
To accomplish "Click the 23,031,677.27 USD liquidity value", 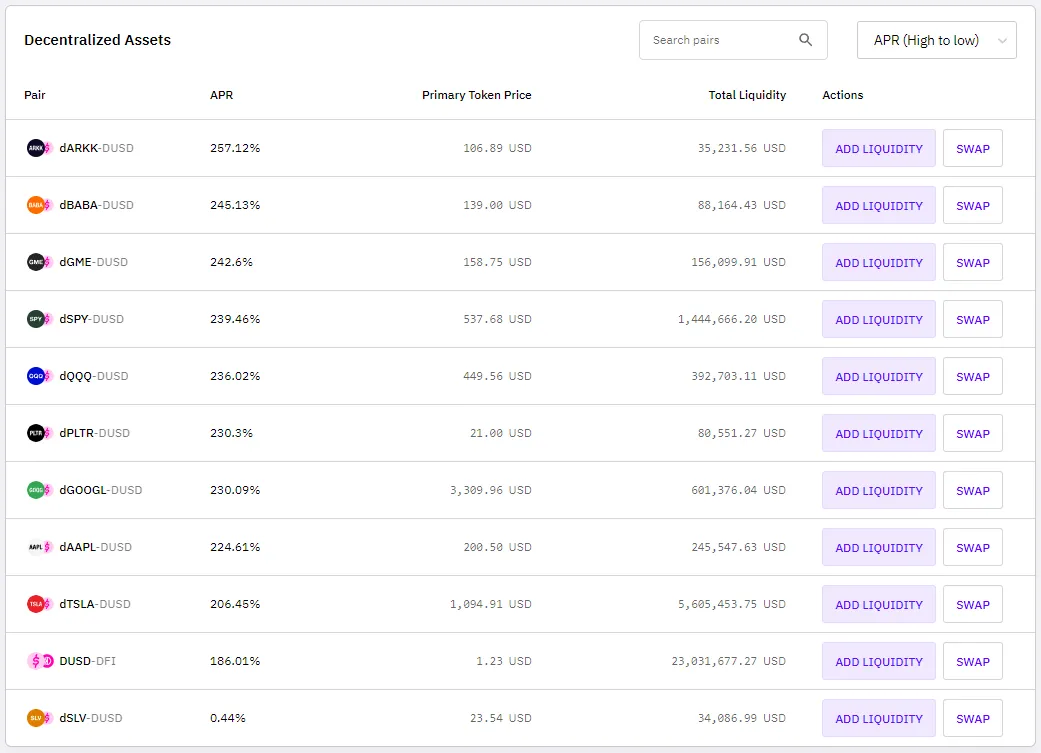I will (x=728, y=661).
